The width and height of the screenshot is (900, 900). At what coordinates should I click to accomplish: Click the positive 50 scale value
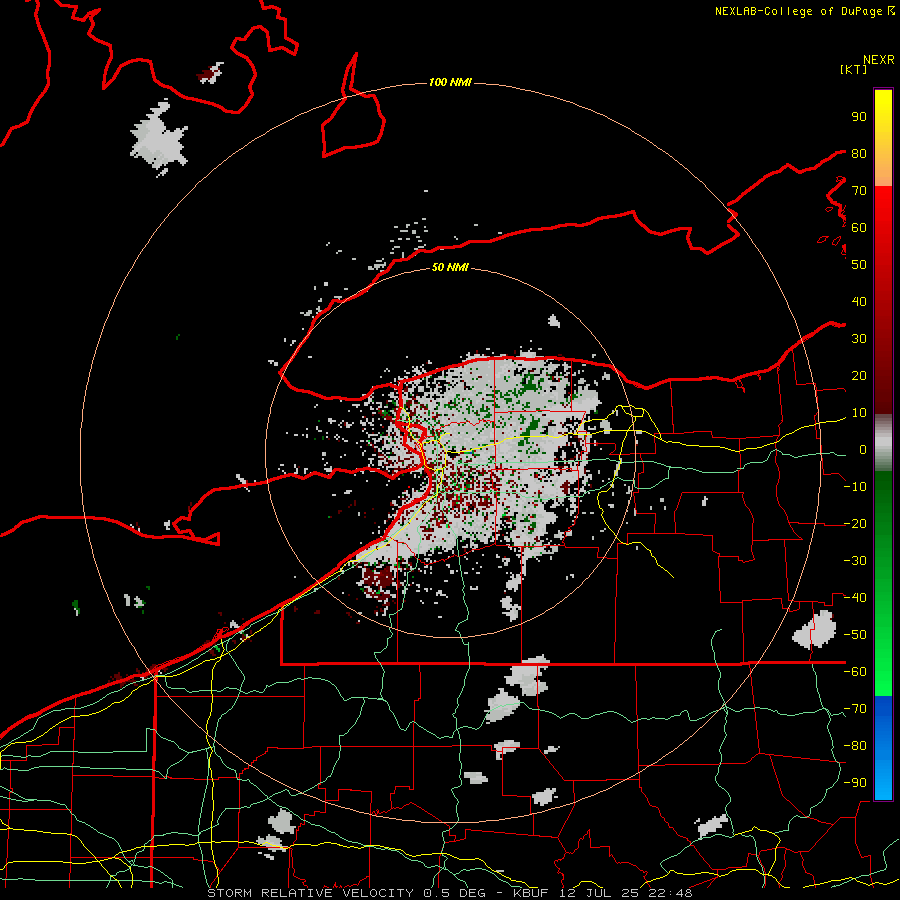tap(859, 265)
